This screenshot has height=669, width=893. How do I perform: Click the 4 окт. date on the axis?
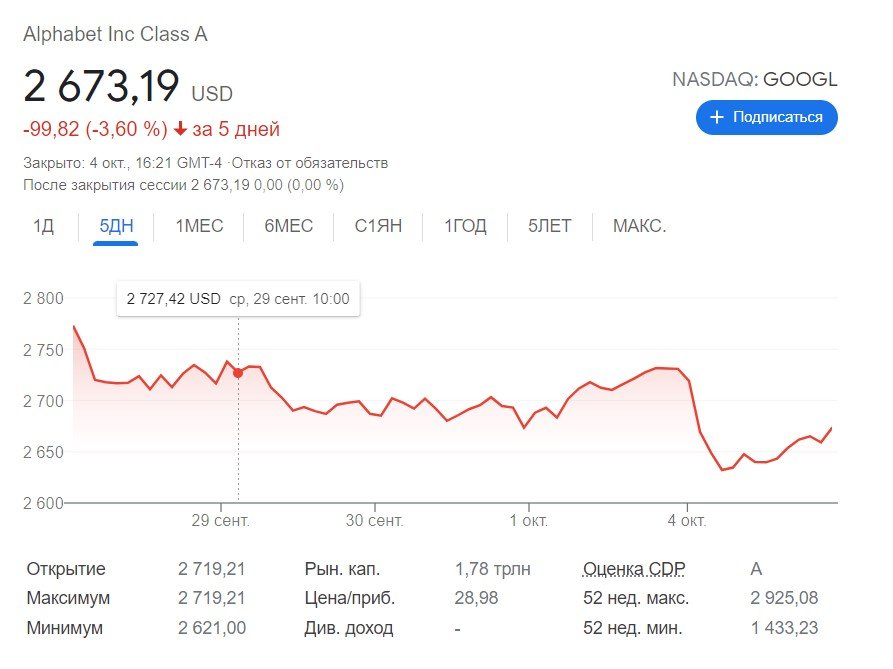coord(686,521)
